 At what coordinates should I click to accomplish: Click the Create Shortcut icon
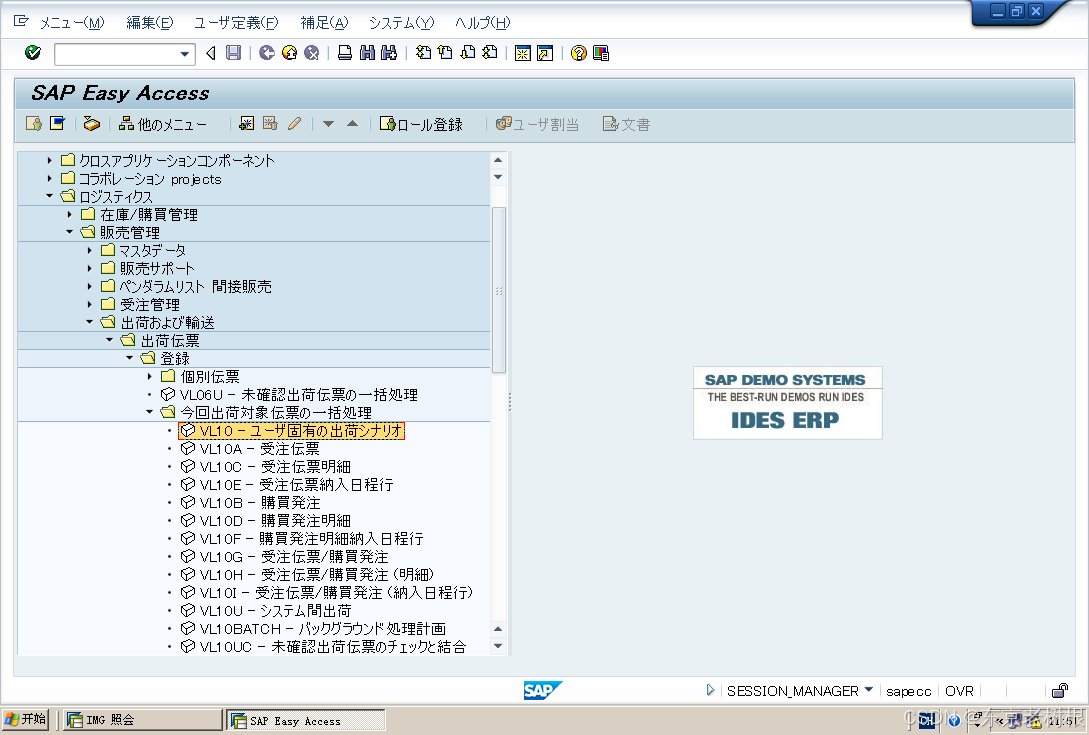[545, 53]
